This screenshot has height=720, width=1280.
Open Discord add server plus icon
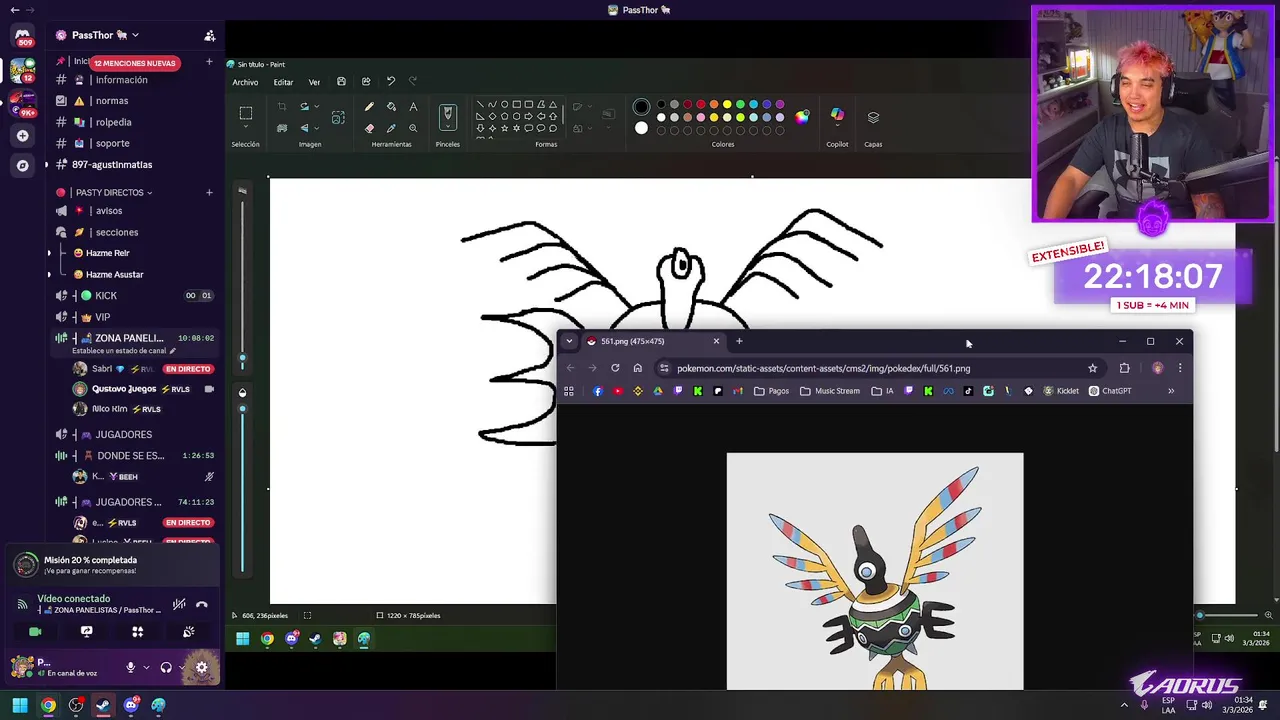point(22,135)
